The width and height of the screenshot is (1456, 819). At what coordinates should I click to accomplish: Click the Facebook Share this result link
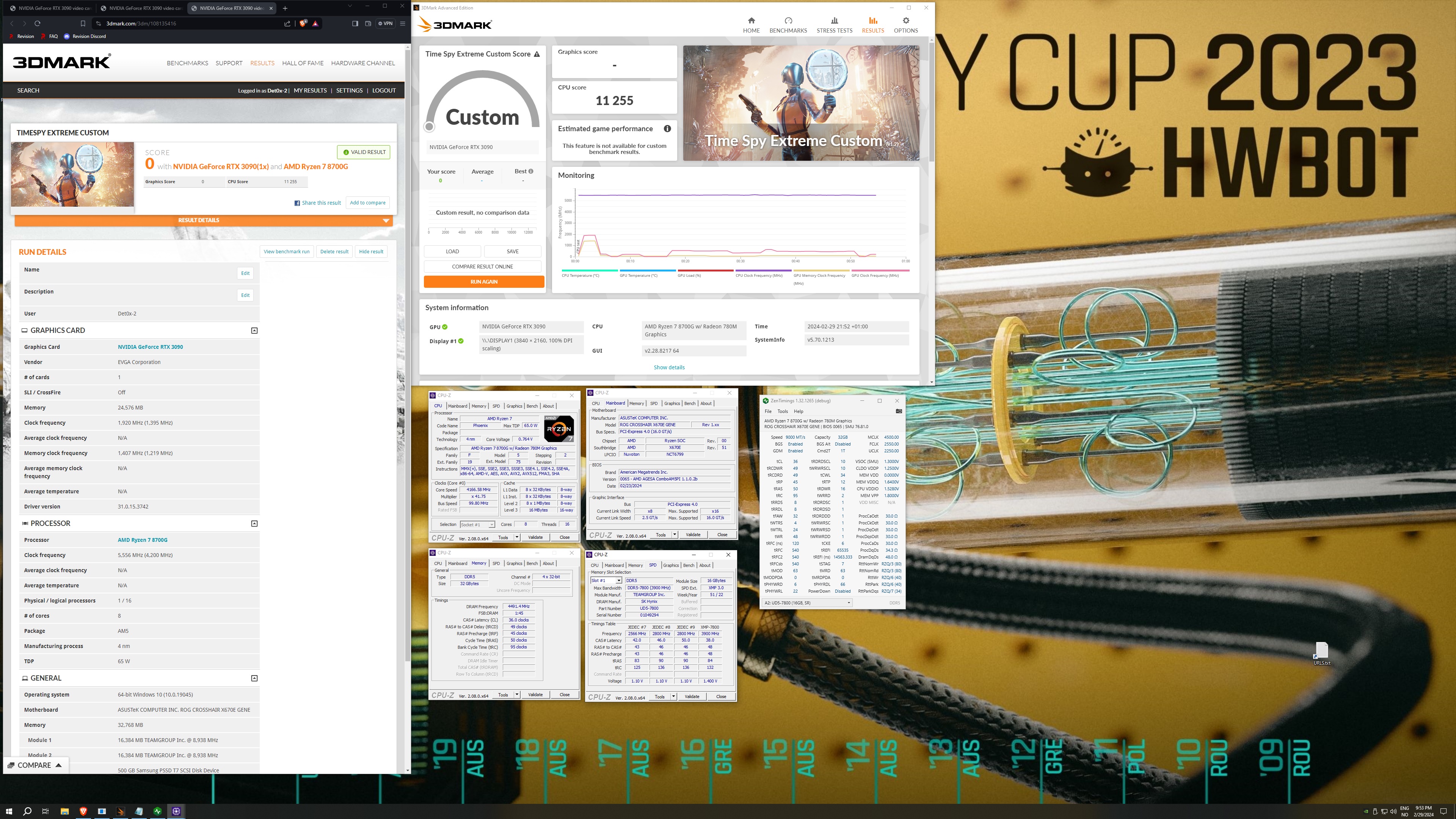click(x=318, y=203)
